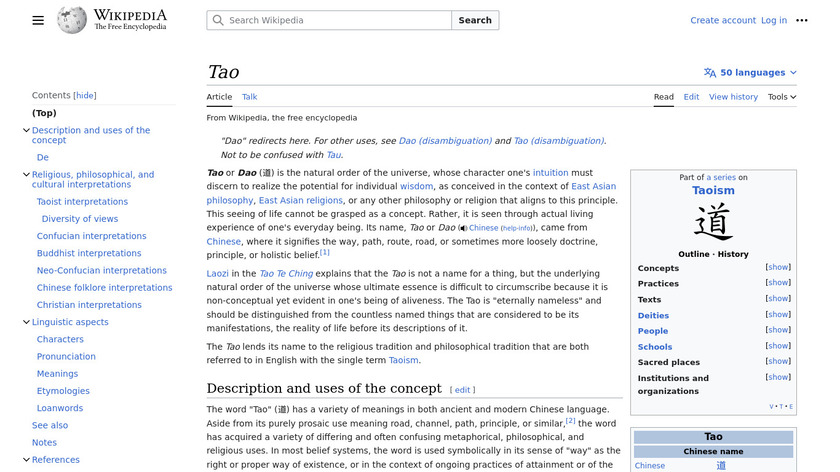Image resolution: width=840 pixels, height=472 pixels.
Task: Play the Chinese pronunciation audio icon
Action: click(463, 228)
